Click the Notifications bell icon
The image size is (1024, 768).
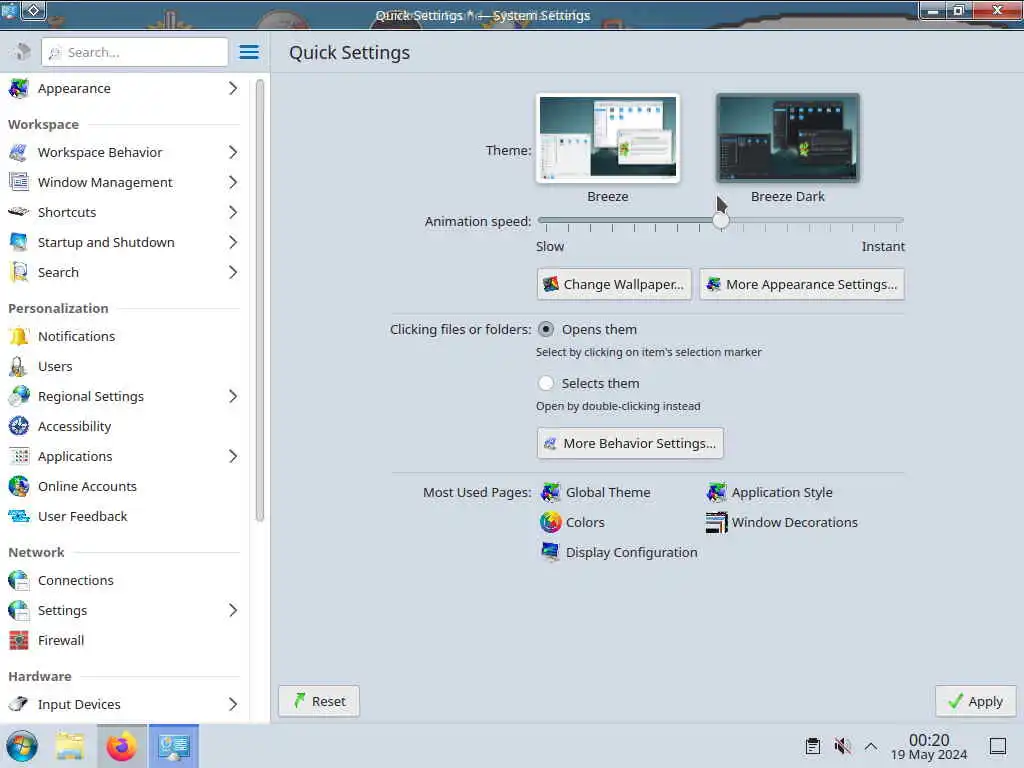[19, 336]
